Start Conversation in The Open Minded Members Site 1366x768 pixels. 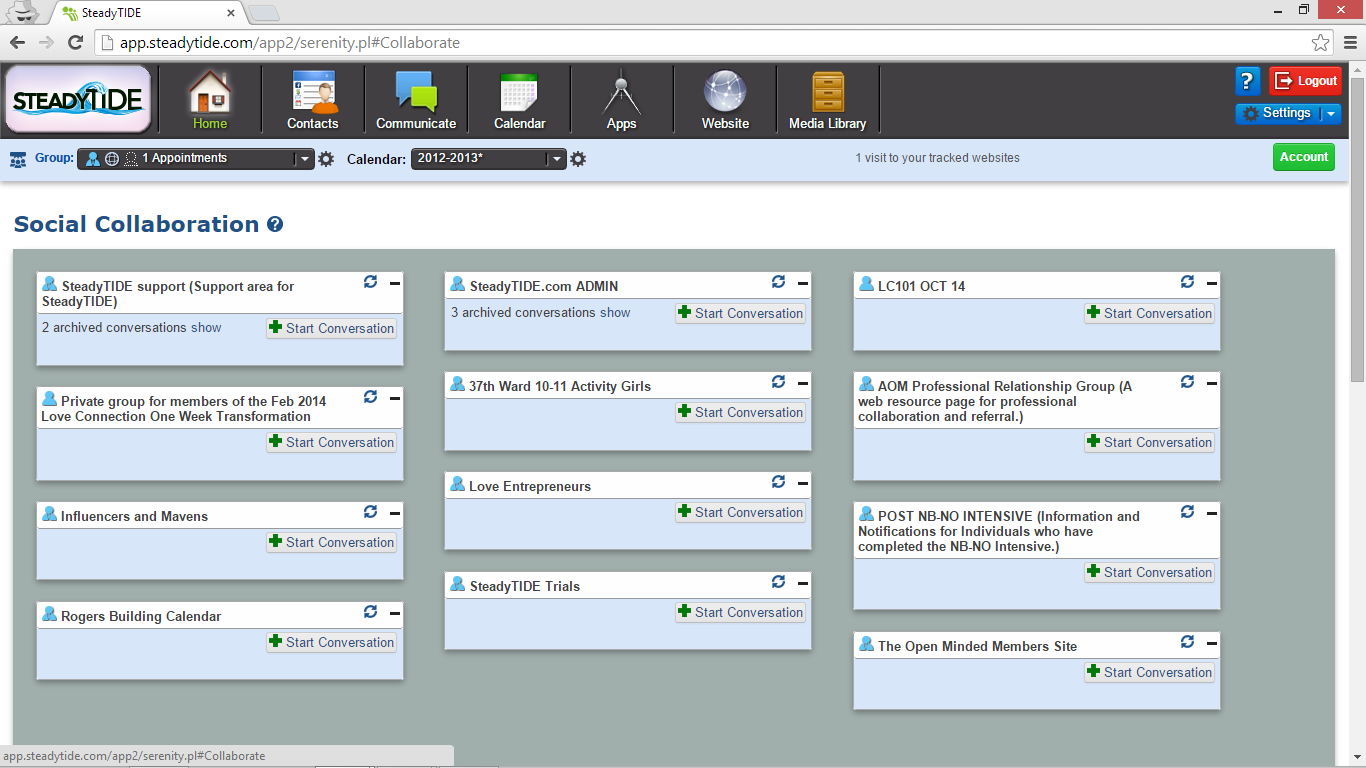(x=1149, y=672)
